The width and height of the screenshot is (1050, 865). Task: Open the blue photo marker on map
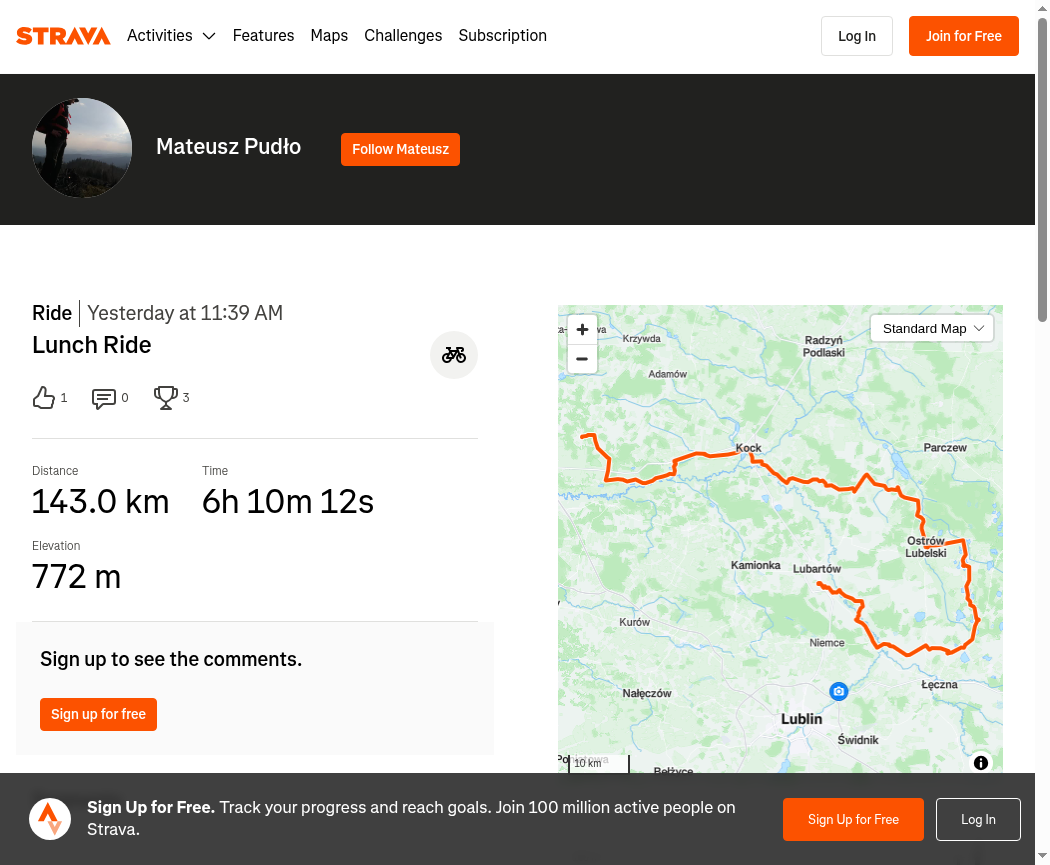[838, 691]
